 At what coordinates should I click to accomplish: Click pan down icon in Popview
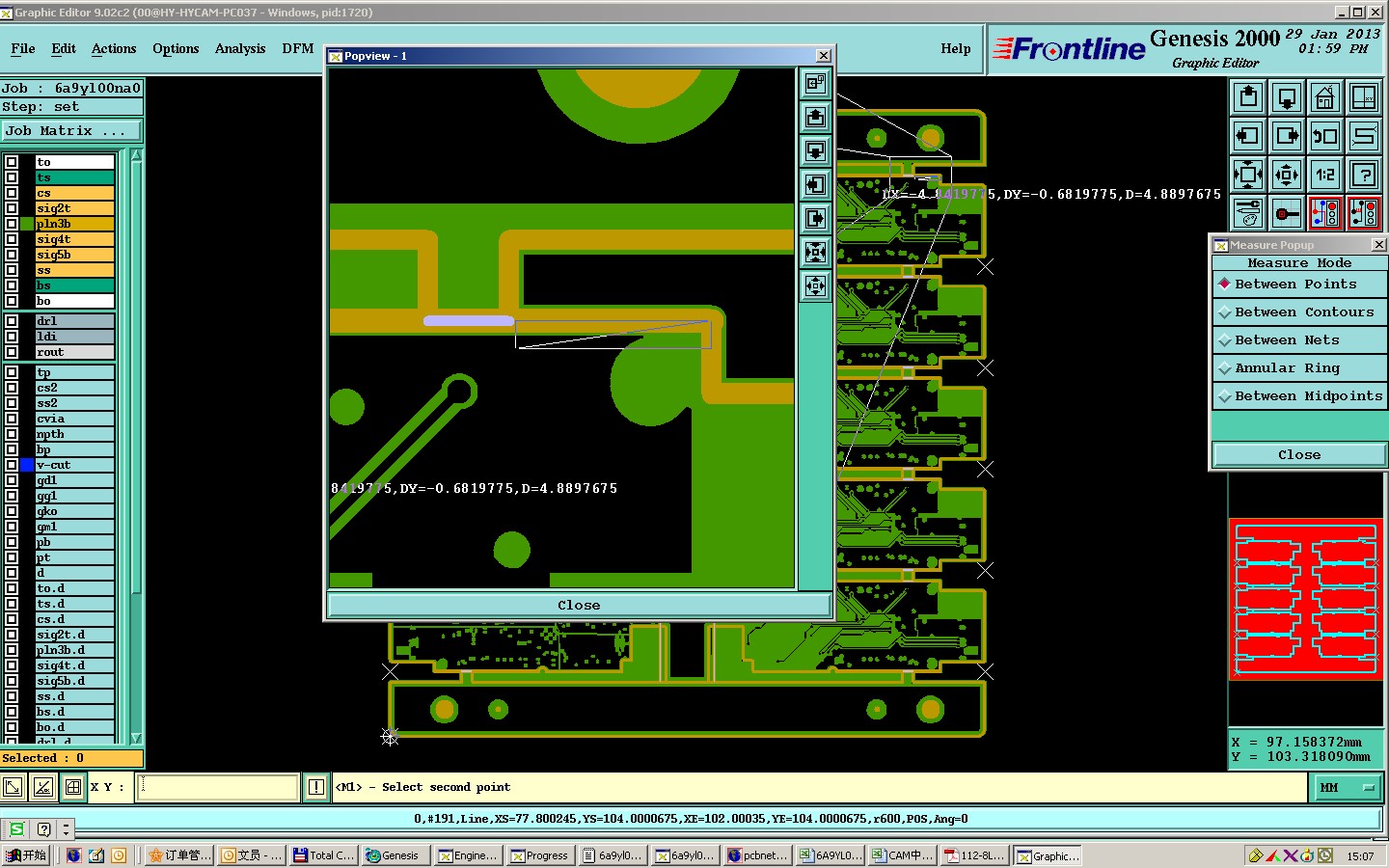pyautogui.click(x=816, y=151)
